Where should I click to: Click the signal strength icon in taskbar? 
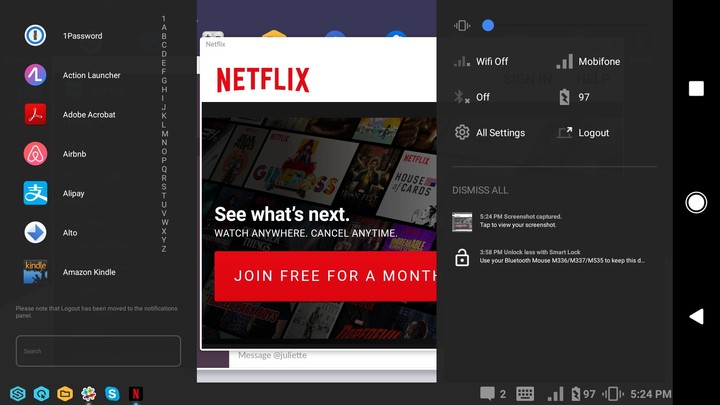point(555,394)
